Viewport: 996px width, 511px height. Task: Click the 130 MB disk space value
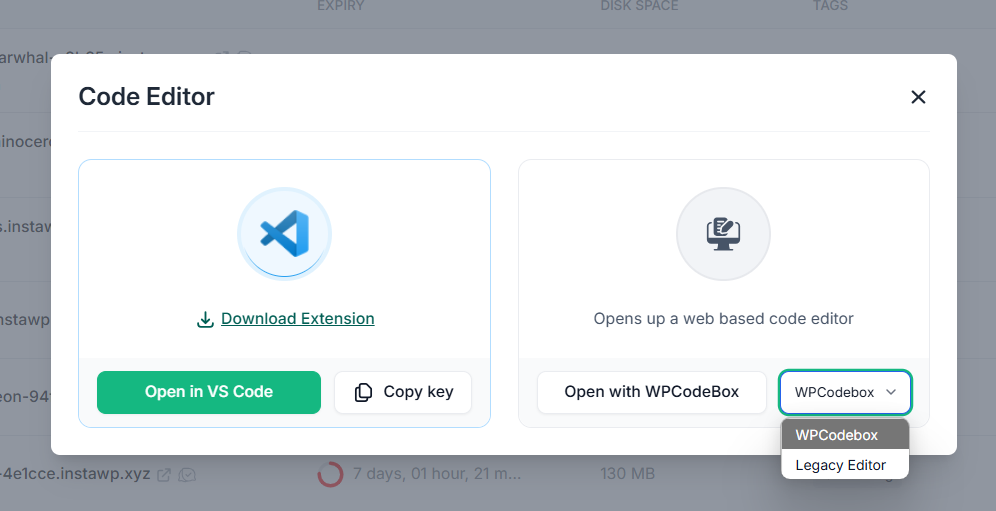pyautogui.click(x=628, y=474)
